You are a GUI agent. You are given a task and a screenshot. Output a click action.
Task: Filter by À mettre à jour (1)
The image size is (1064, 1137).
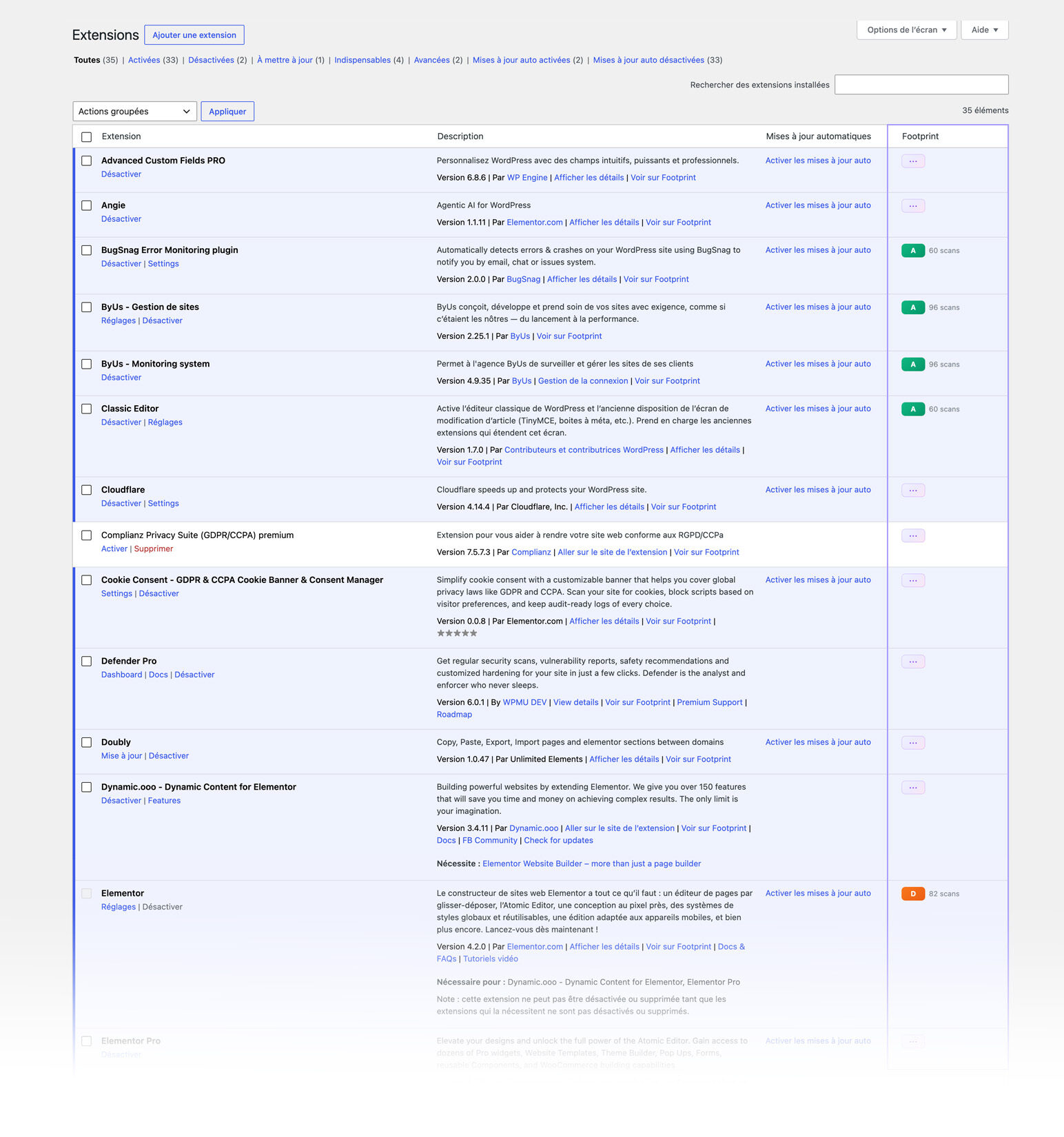[x=291, y=60]
